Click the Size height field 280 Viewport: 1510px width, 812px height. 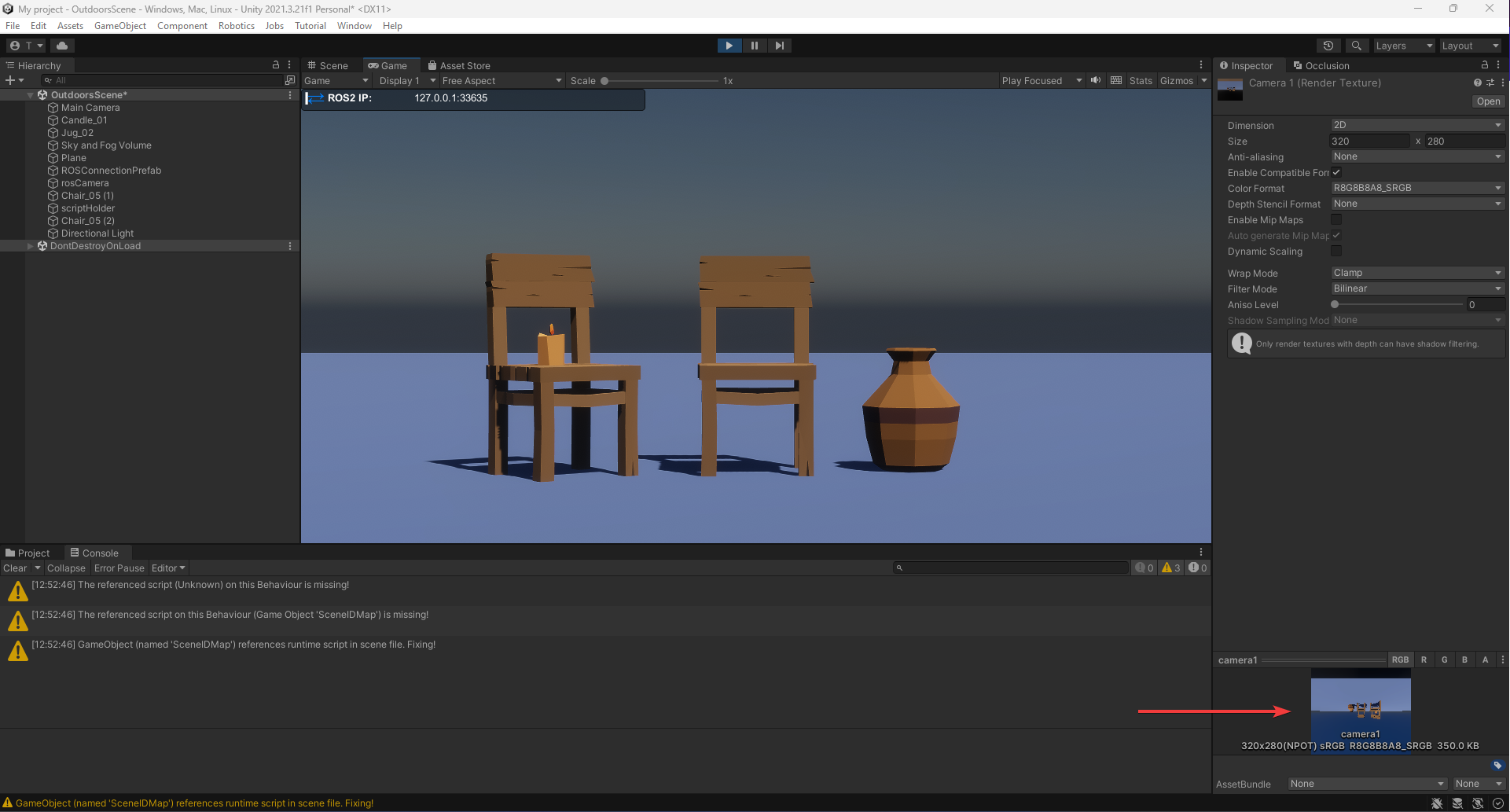click(1465, 141)
